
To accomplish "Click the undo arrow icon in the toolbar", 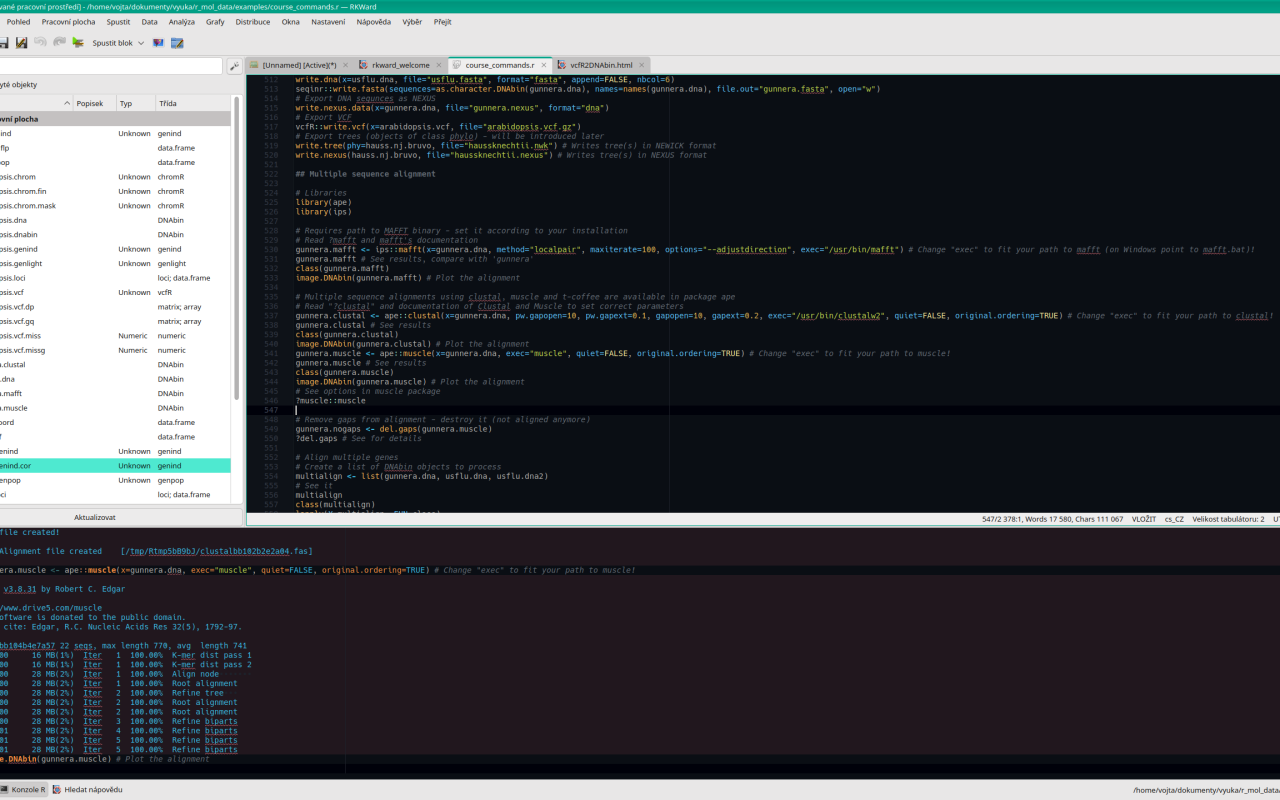I will [40, 43].
